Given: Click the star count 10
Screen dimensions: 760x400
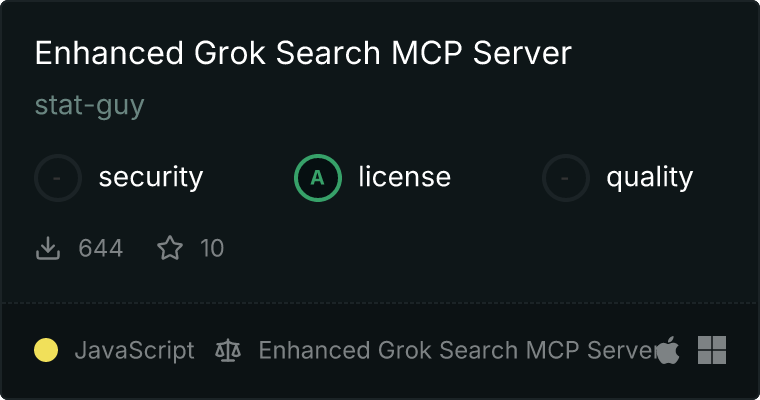Looking at the screenshot, I should (x=212, y=248).
